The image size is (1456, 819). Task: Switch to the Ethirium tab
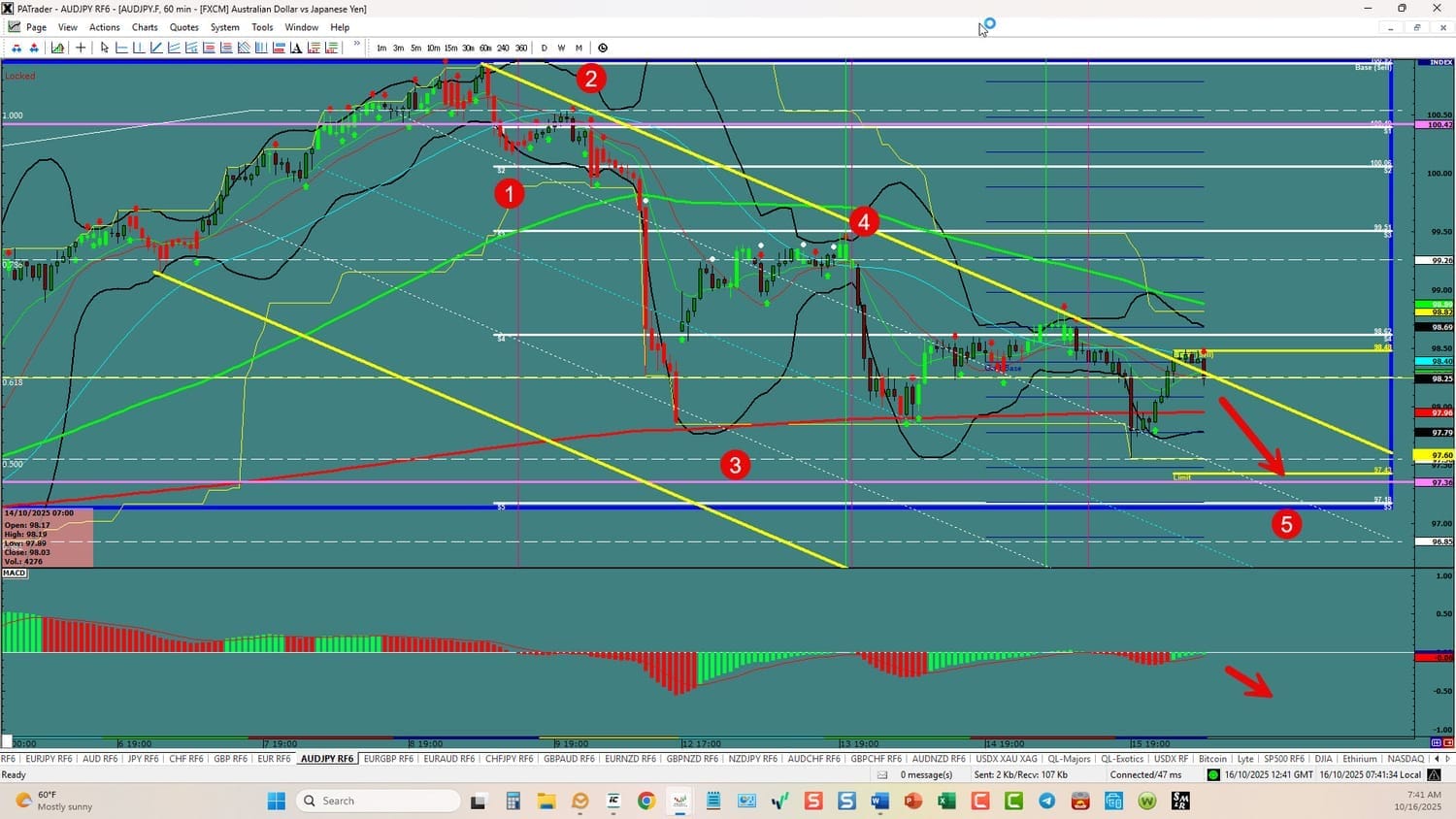coord(1360,759)
